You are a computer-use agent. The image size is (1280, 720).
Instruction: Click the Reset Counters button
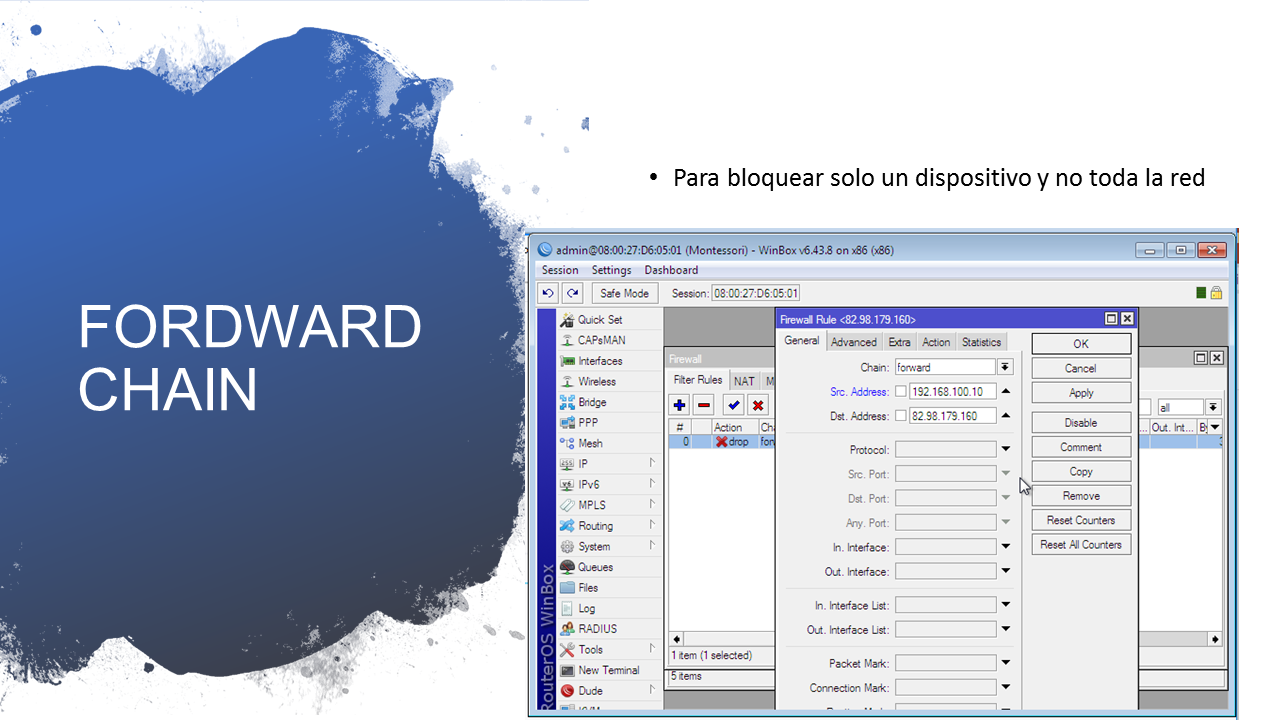(x=1081, y=520)
